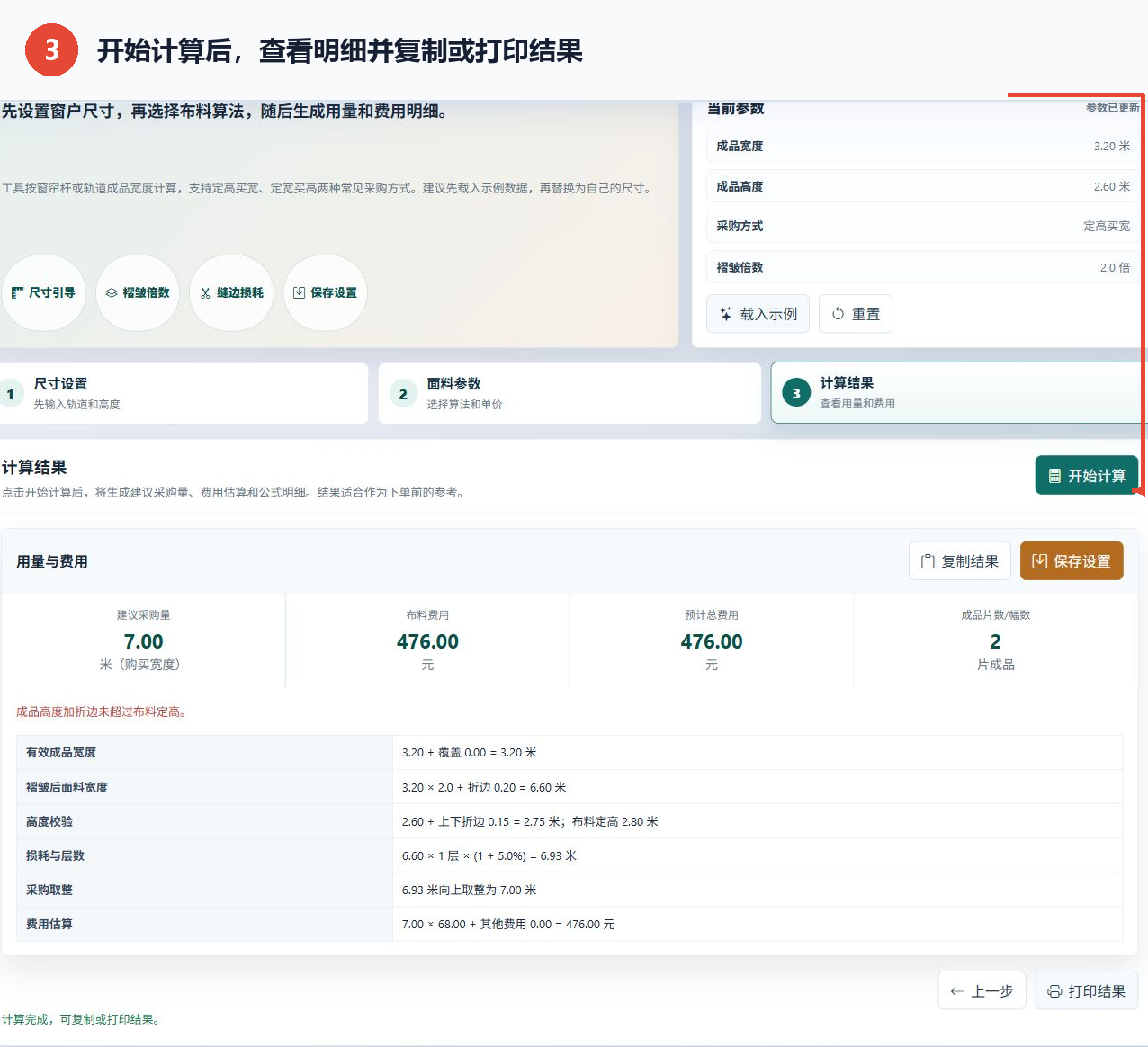Click the 成品宽度 3.20 米 parameter row
1148x1047 pixels.
coord(923,146)
